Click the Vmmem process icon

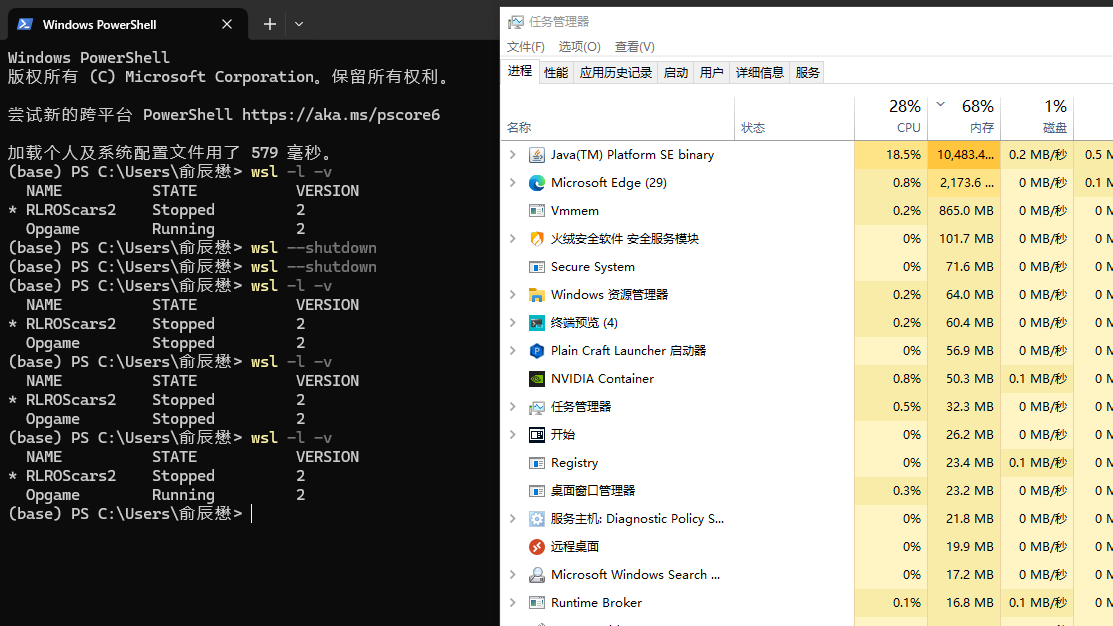coord(537,211)
